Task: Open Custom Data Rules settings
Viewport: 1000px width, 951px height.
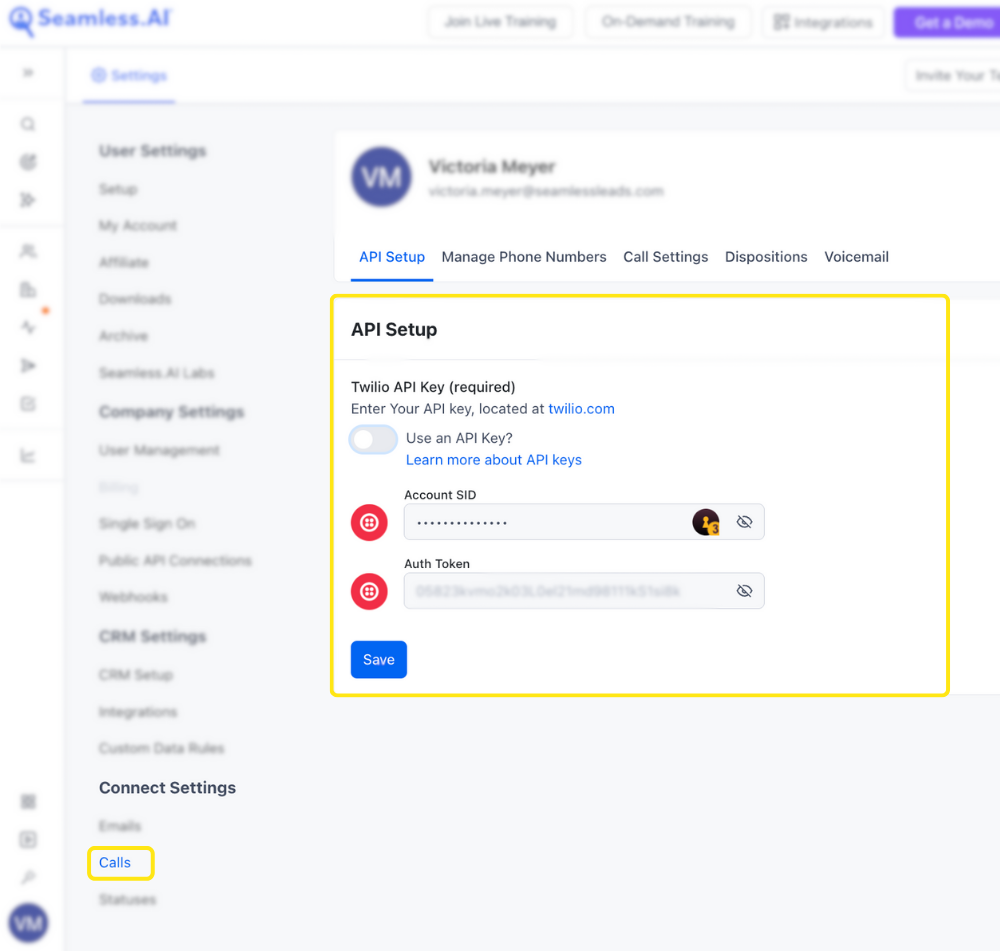Action: point(161,748)
